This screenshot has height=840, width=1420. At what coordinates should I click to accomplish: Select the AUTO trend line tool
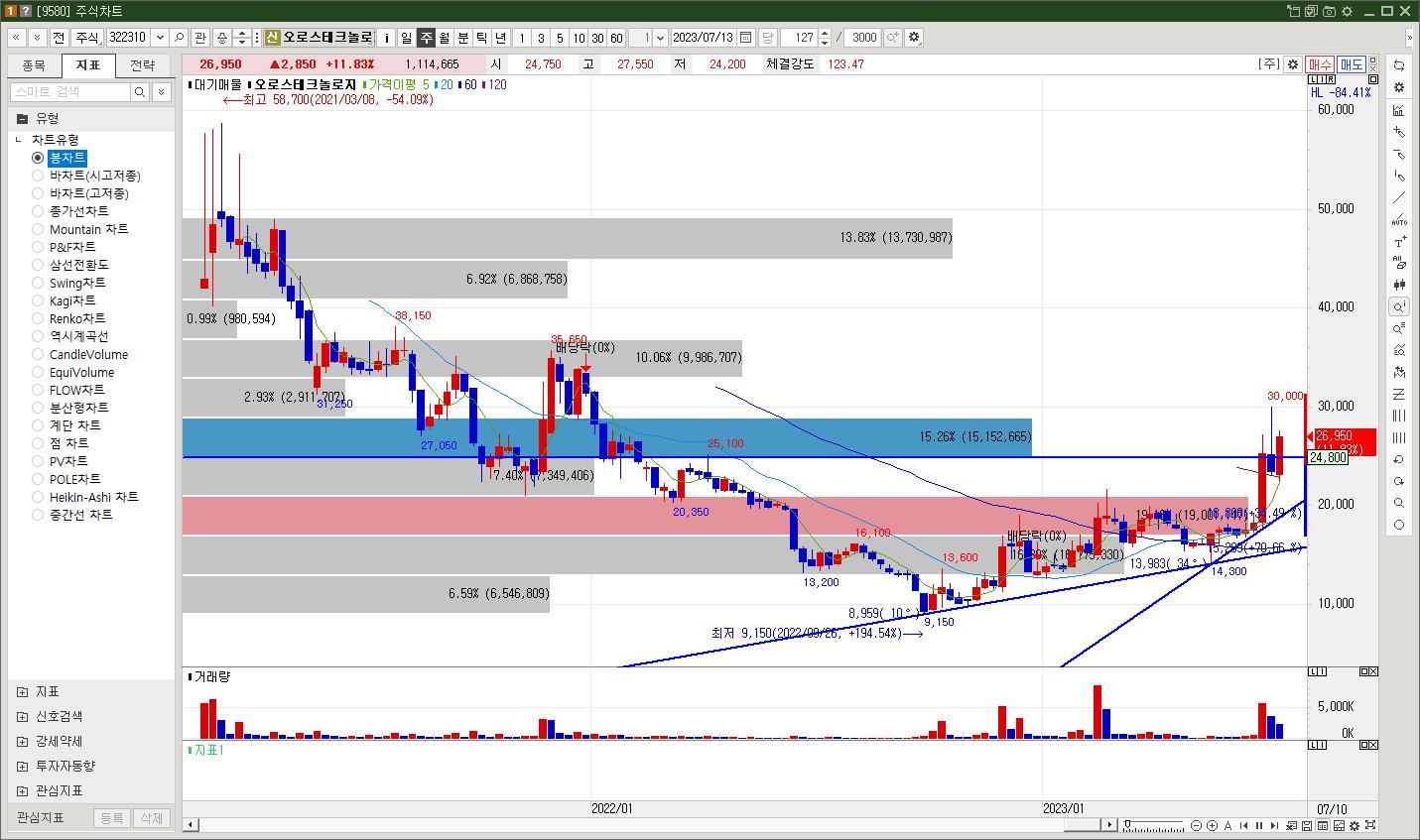[1399, 219]
